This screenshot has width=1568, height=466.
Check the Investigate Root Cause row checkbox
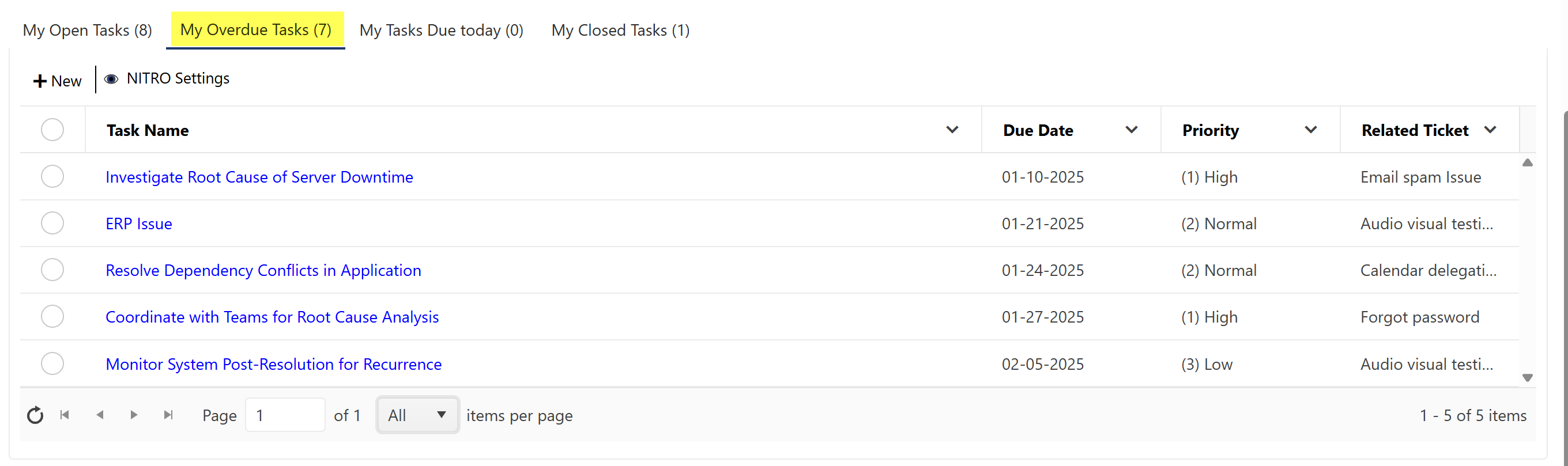52,176
